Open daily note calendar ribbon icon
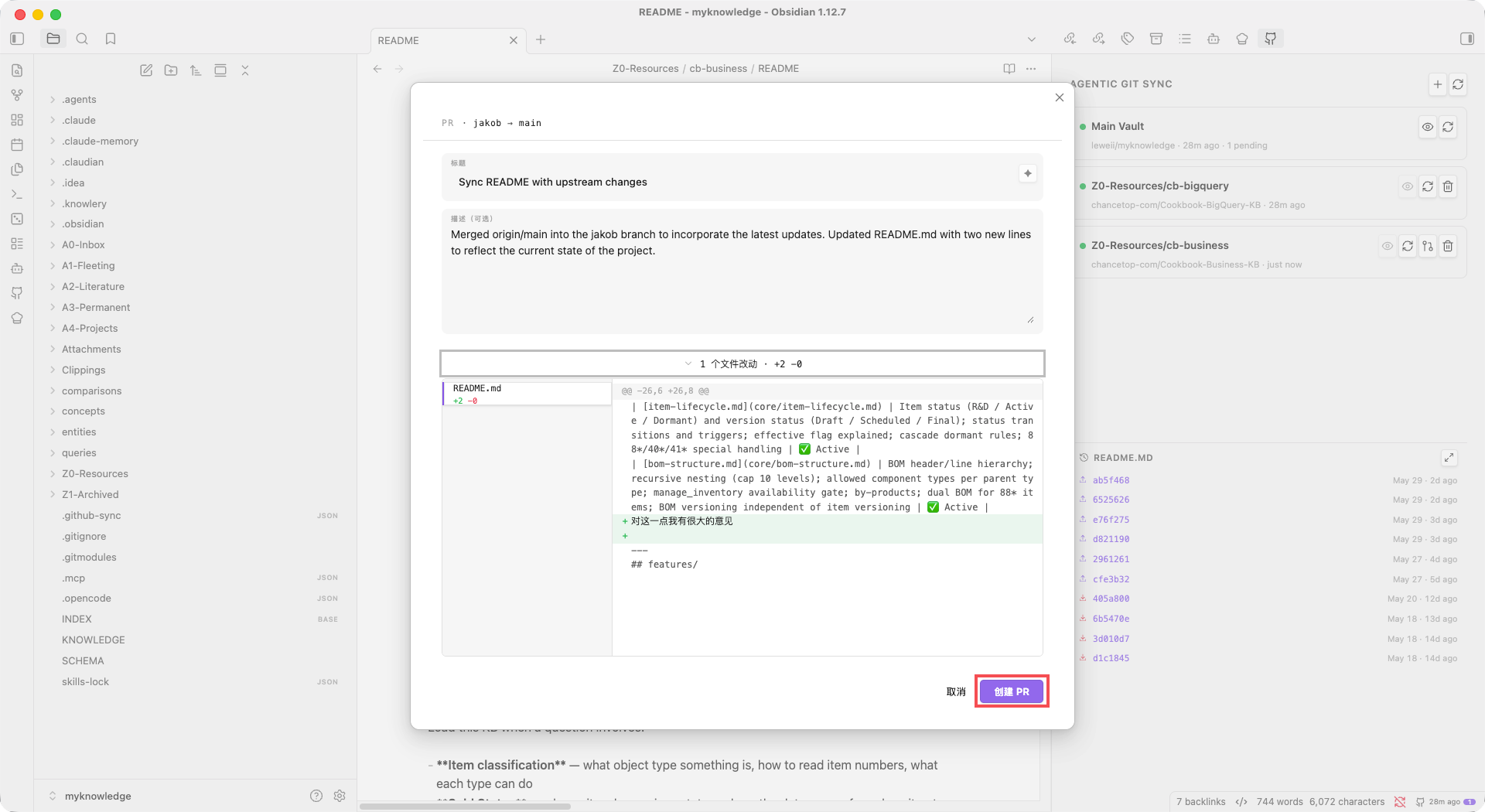This screenshot has width=1485, height=812. (x=17, y=145)
